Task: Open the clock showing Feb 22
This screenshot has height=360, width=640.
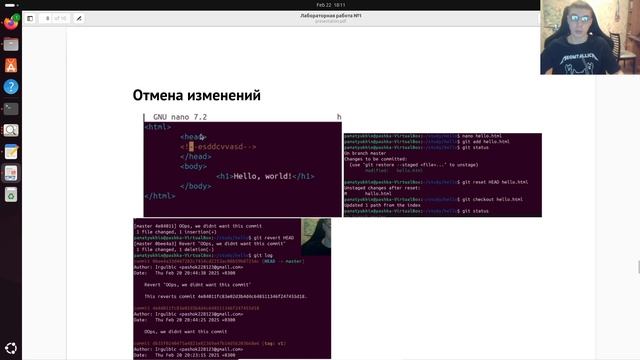Action: click(331, 5)
